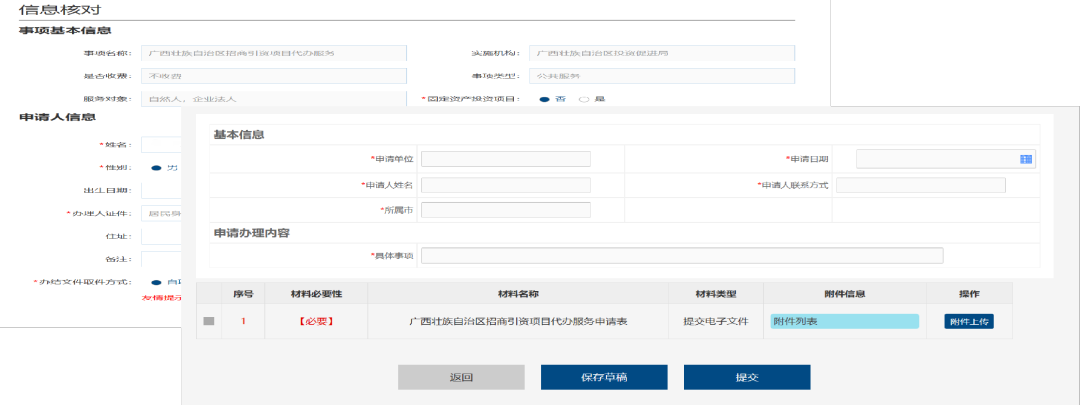Click the 申请单位 input field
This screenshot has height=405, width=1080.
click(505, 159)
